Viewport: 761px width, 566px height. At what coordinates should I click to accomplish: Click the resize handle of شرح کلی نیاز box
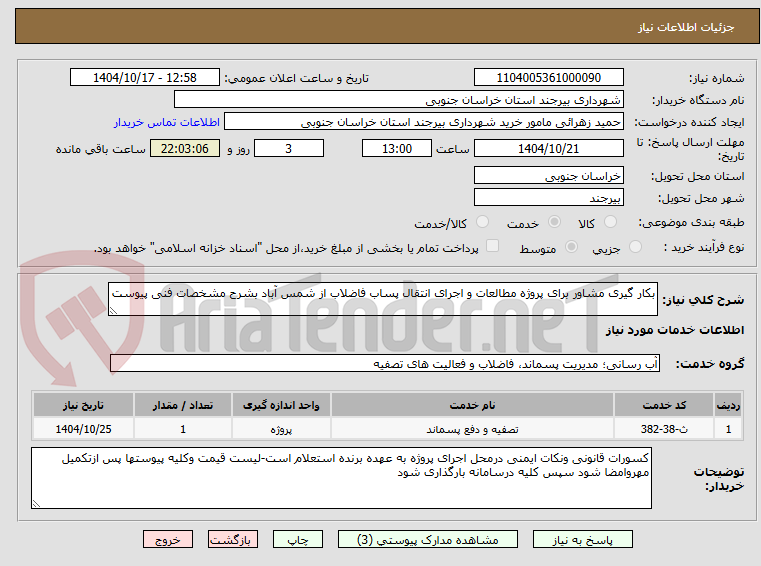point(113,311)
